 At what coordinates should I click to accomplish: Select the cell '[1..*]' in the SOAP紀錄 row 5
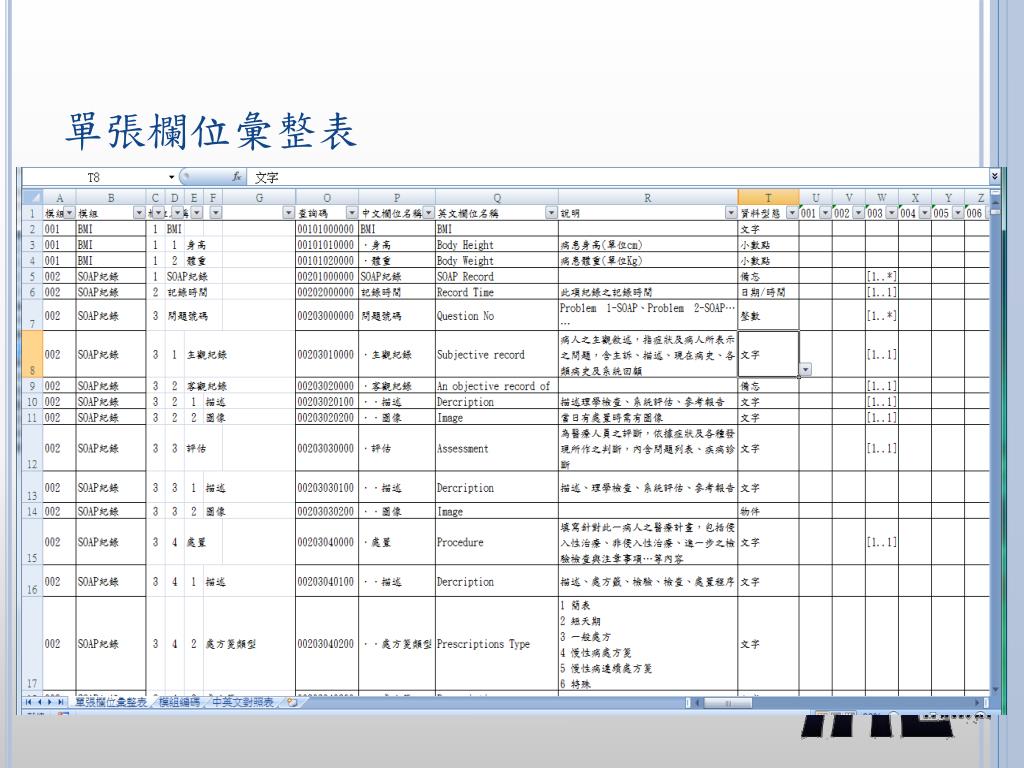coord(882,276)
